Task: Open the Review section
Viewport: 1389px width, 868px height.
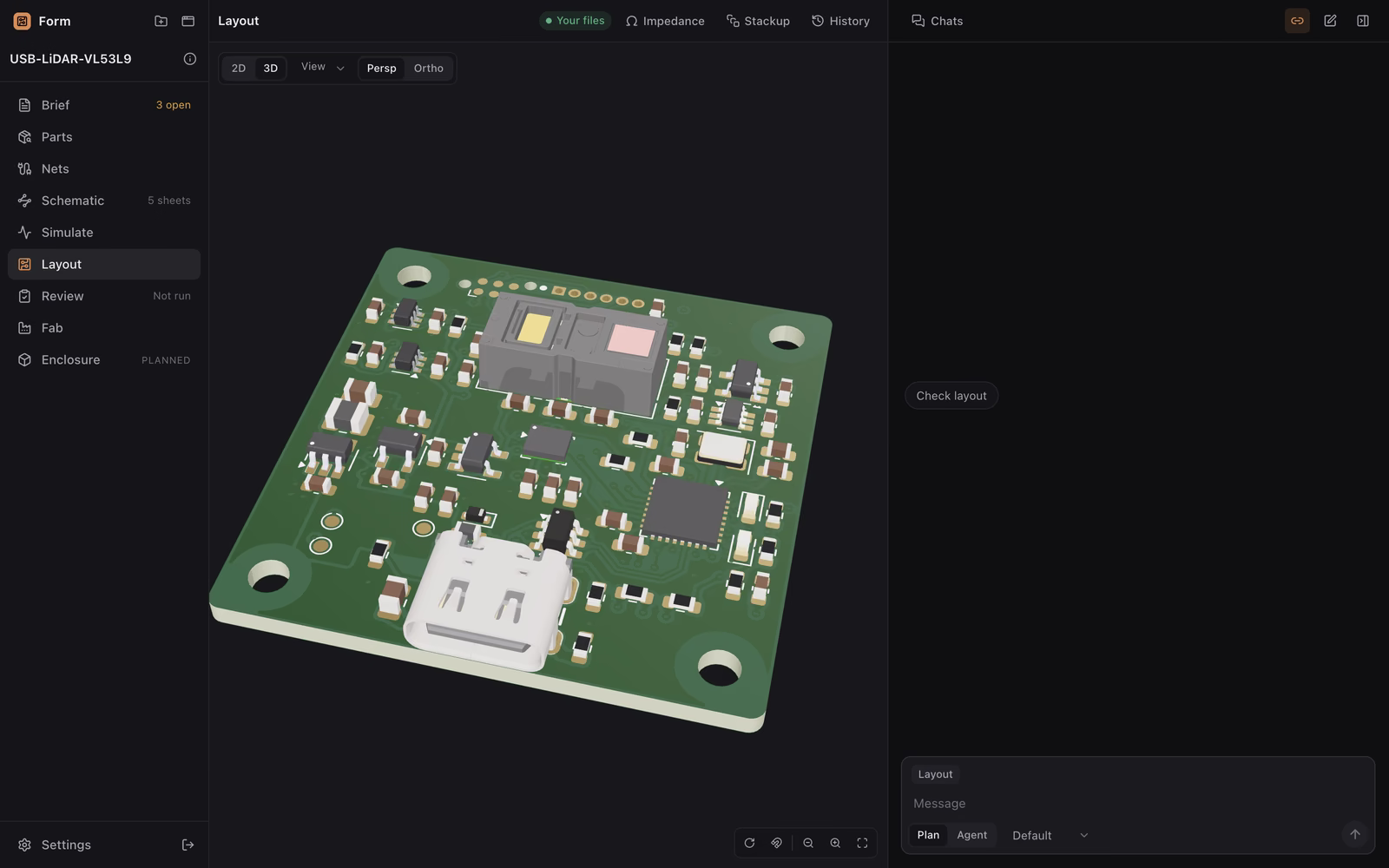Action: point(104,296)
